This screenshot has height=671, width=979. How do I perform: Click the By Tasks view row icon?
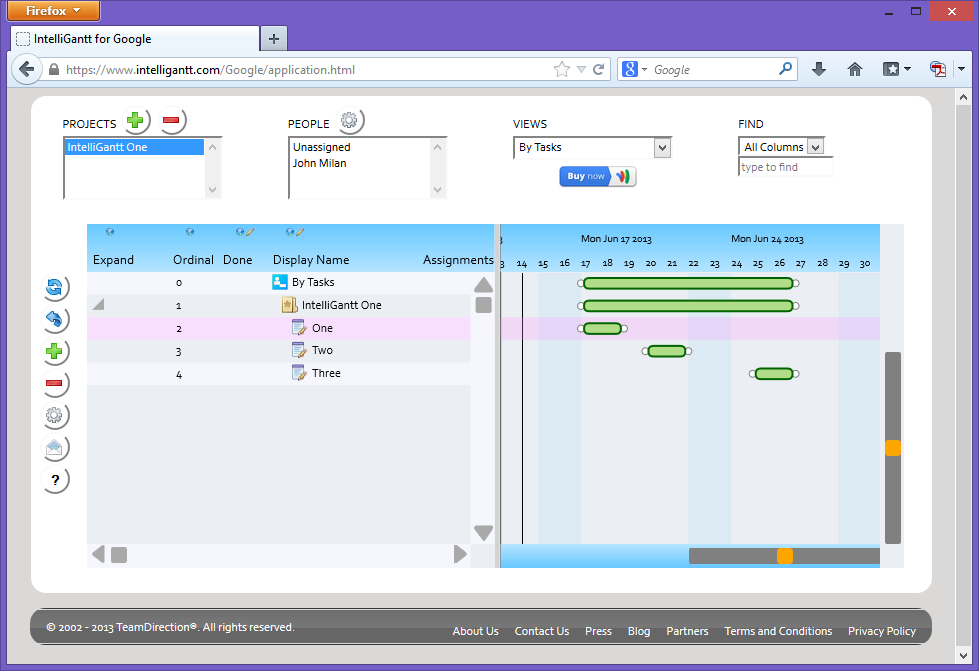coord(280,282)
